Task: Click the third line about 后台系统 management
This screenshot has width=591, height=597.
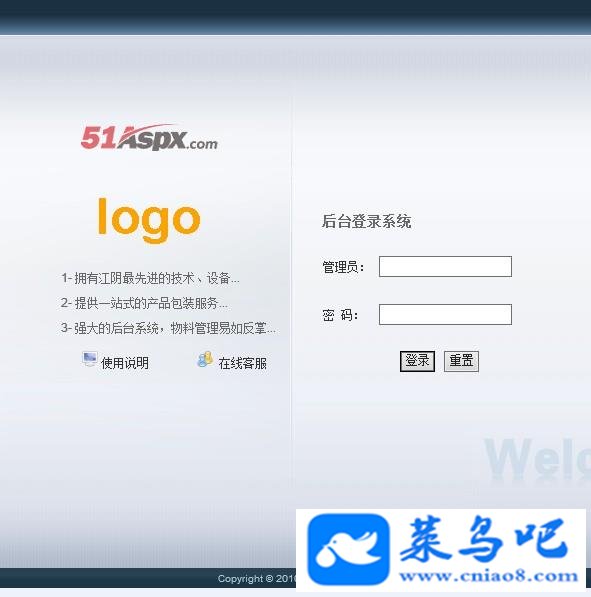Action: pos(168,328)
